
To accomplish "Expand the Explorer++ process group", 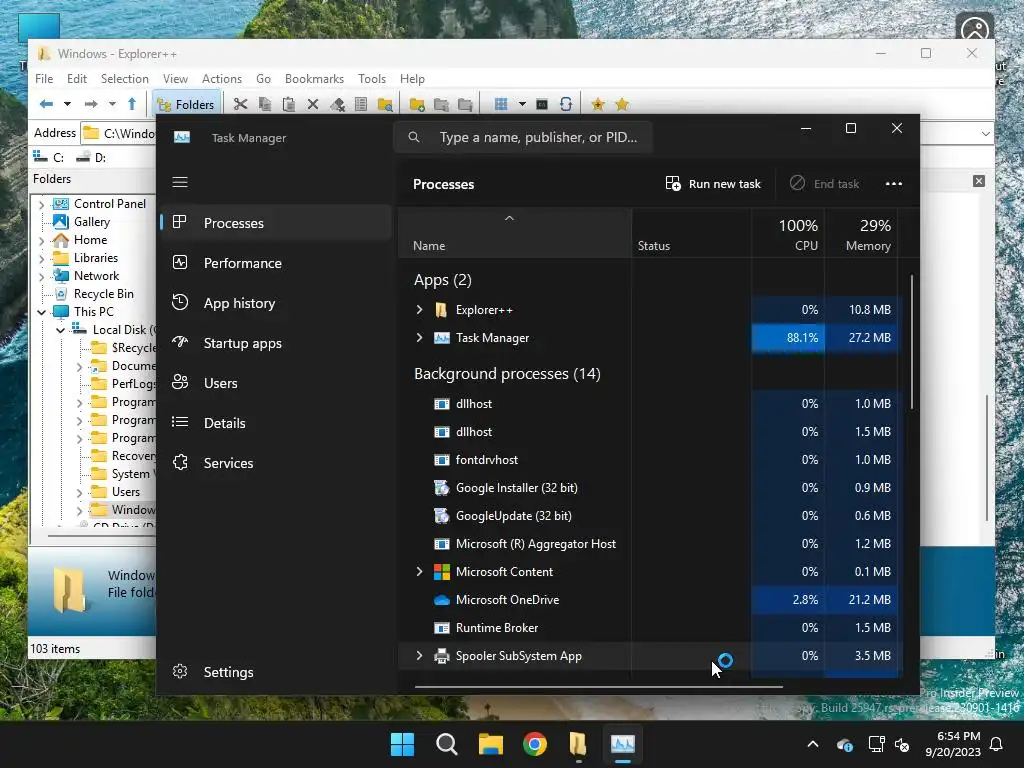I will [x=419, y=310].
